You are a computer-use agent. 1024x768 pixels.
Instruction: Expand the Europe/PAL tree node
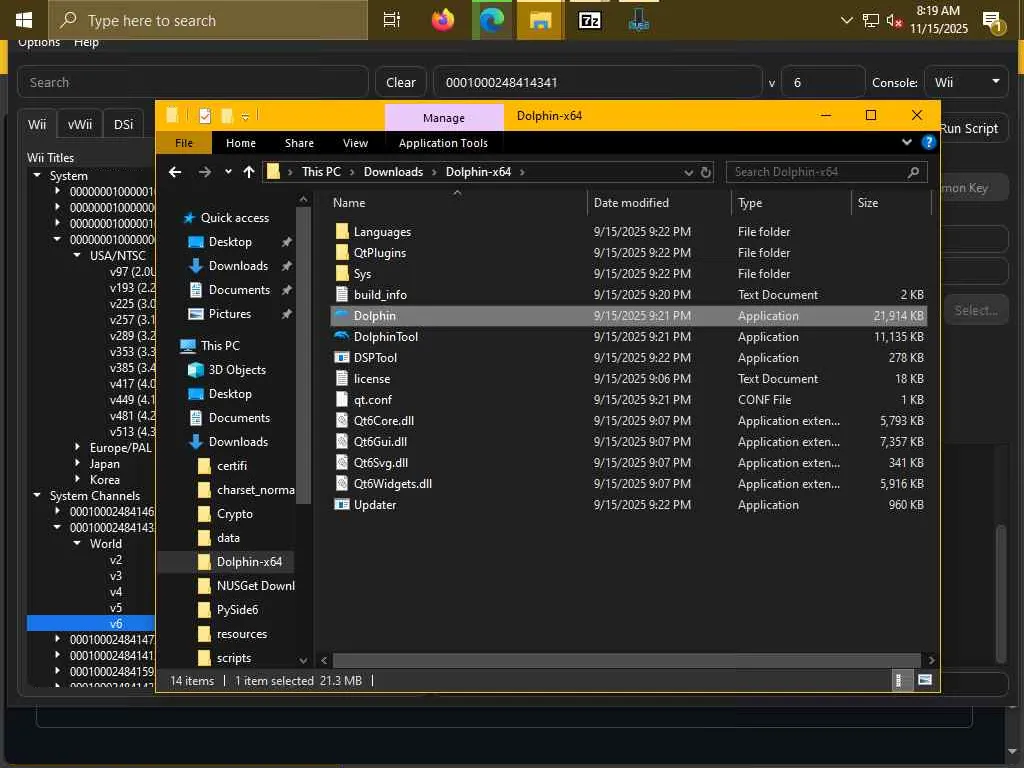[79, 448]
